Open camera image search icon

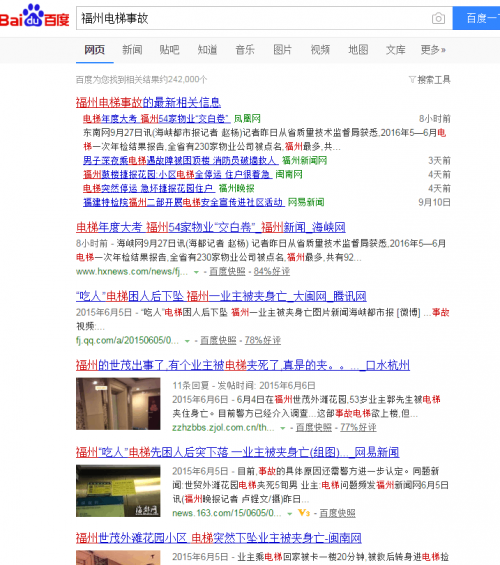click(438, 18)
